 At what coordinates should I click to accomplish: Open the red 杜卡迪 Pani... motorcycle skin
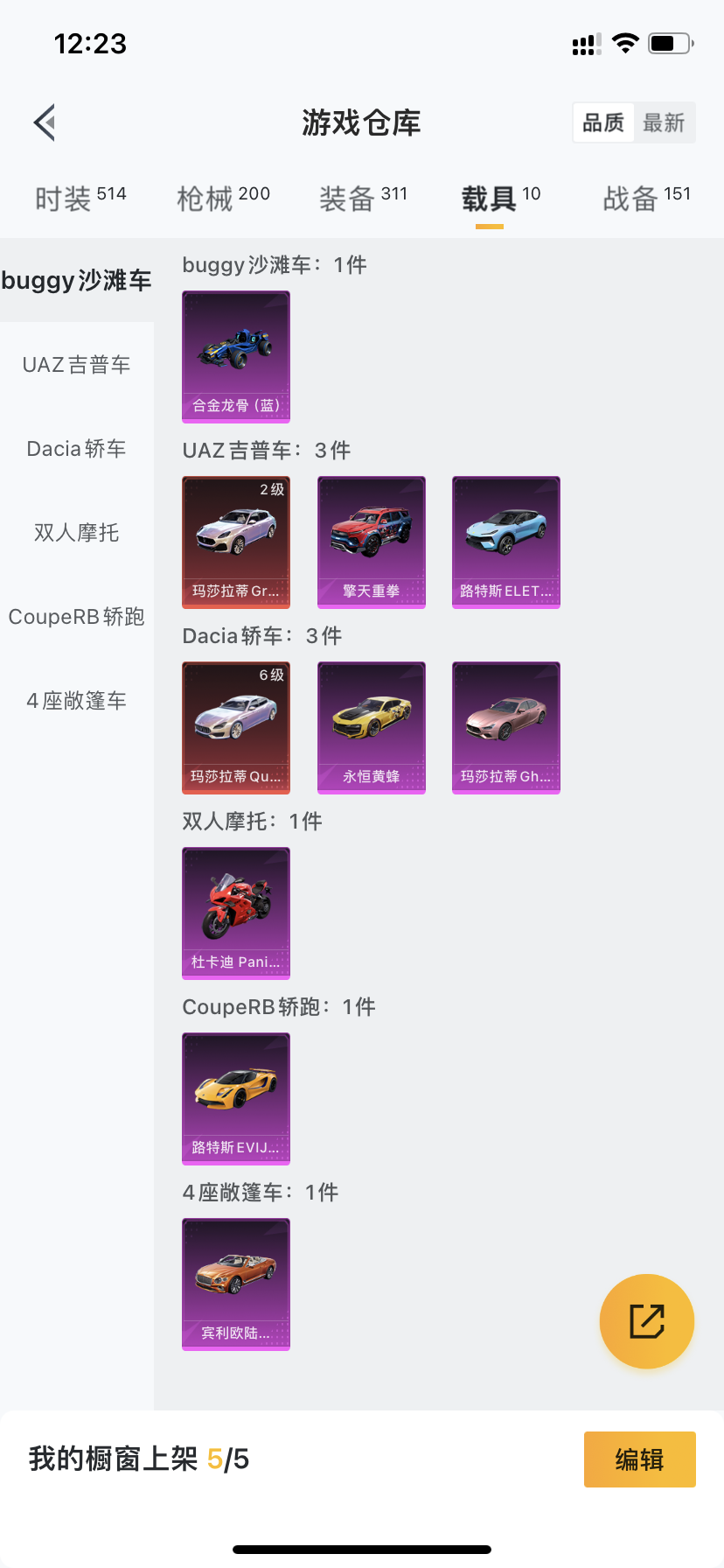[236, 913]
